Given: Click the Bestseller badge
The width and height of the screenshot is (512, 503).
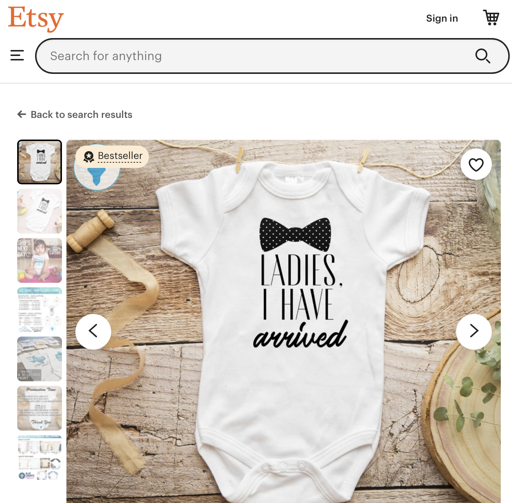Looking at the screenshot, I should pos(112,156).
